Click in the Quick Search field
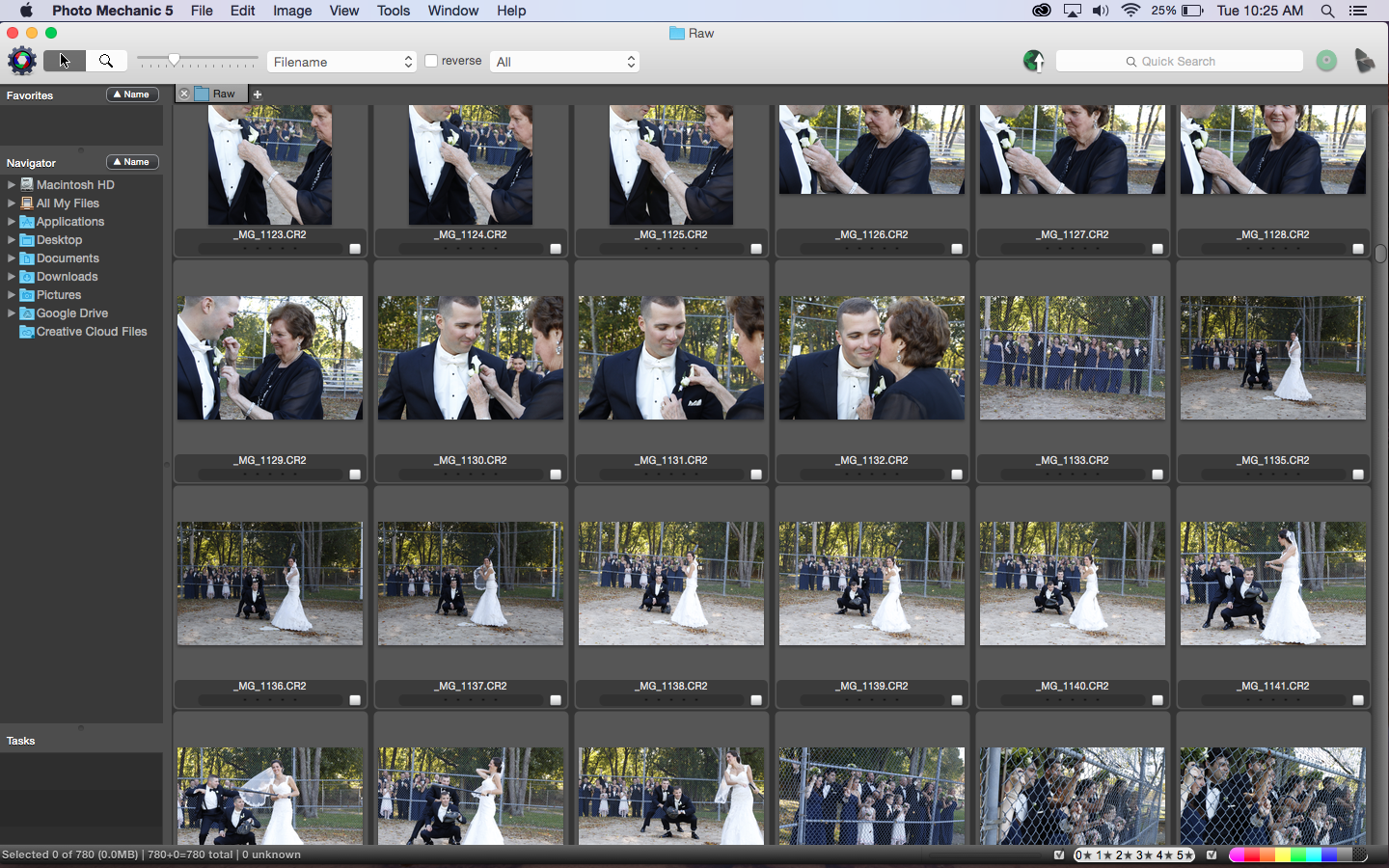Image resolution: width=1389 pixels, height=868 pixels. click(x=1179, y=61)
